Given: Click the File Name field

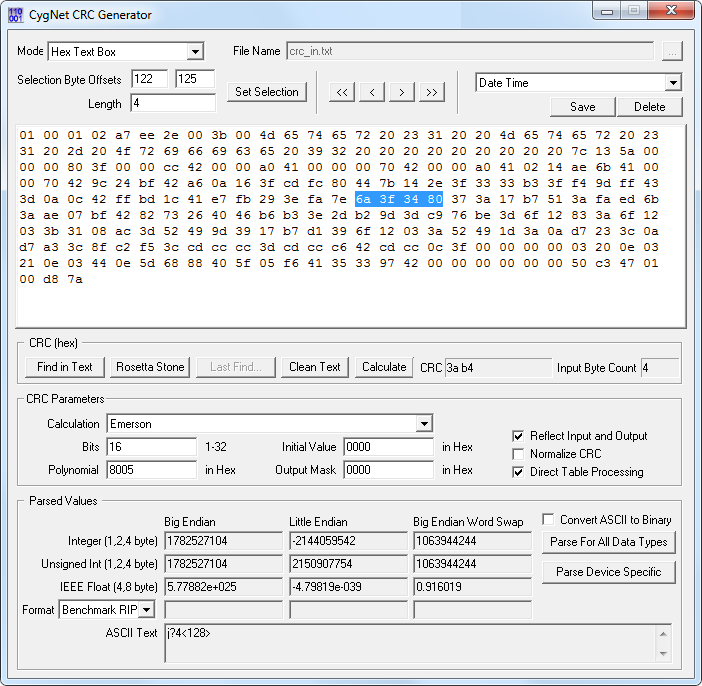Looking at the screenshot, I should click(470, 51).
